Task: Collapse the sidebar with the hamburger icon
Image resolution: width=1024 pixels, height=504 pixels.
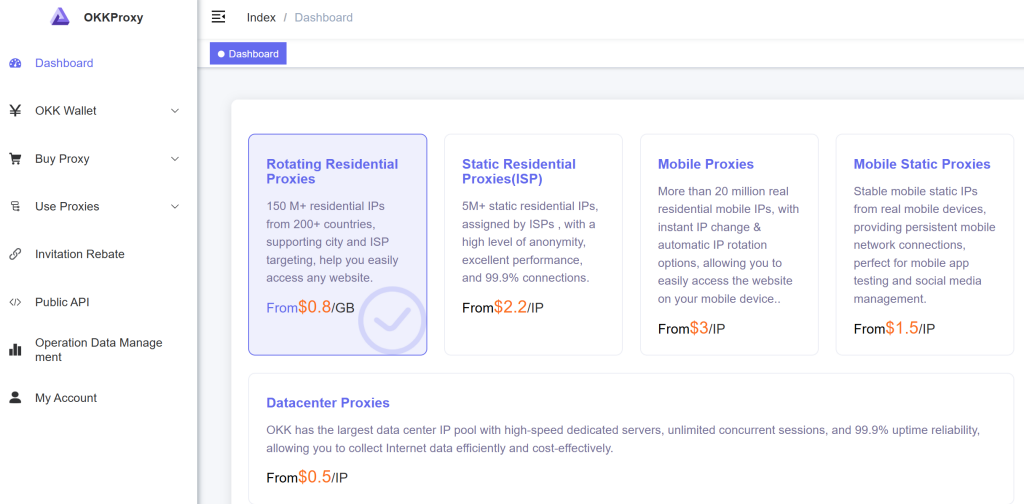Action: [x=219, y=17]
